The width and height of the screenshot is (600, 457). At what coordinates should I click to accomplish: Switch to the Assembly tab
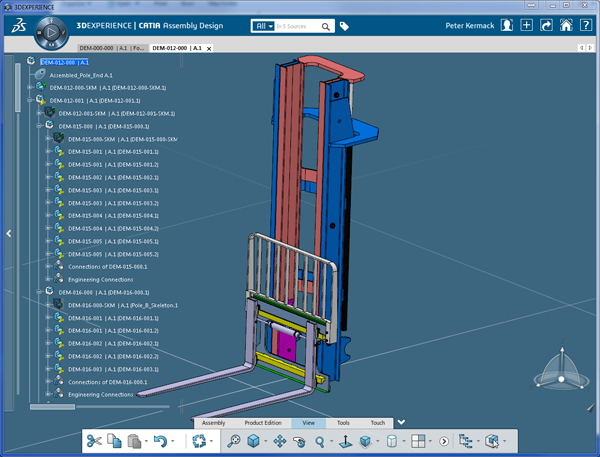point(214,423)
